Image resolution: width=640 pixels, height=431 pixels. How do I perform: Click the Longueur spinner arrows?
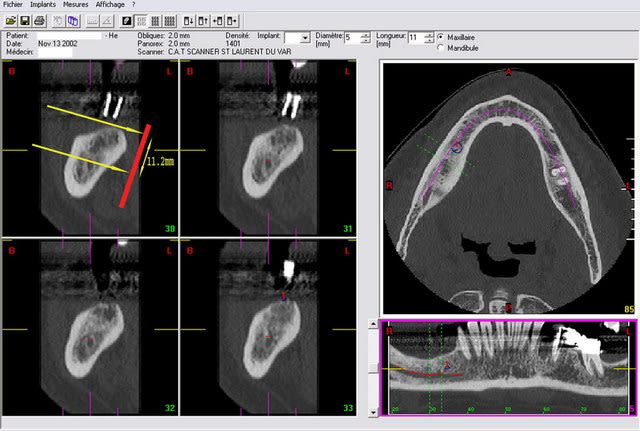click(x=428, y=38)
